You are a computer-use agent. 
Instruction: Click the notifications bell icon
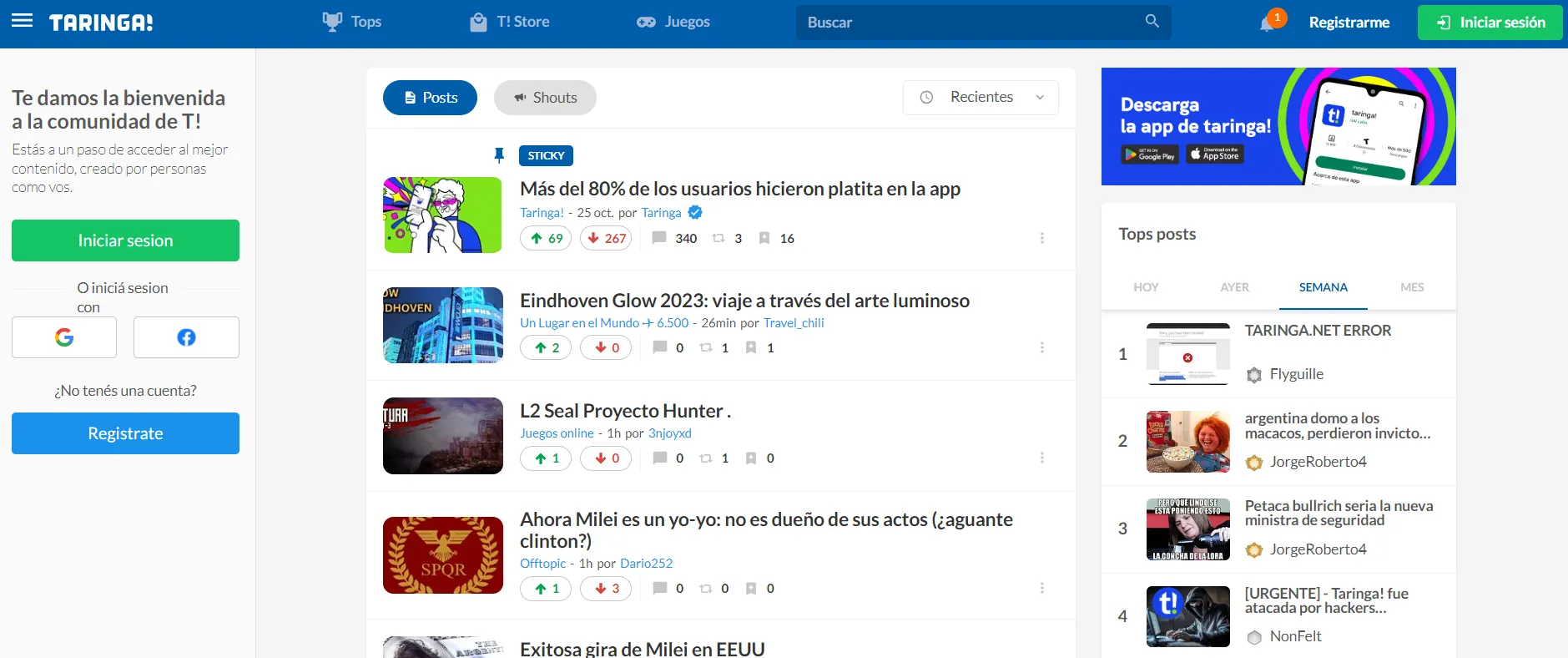point(1268,23)
